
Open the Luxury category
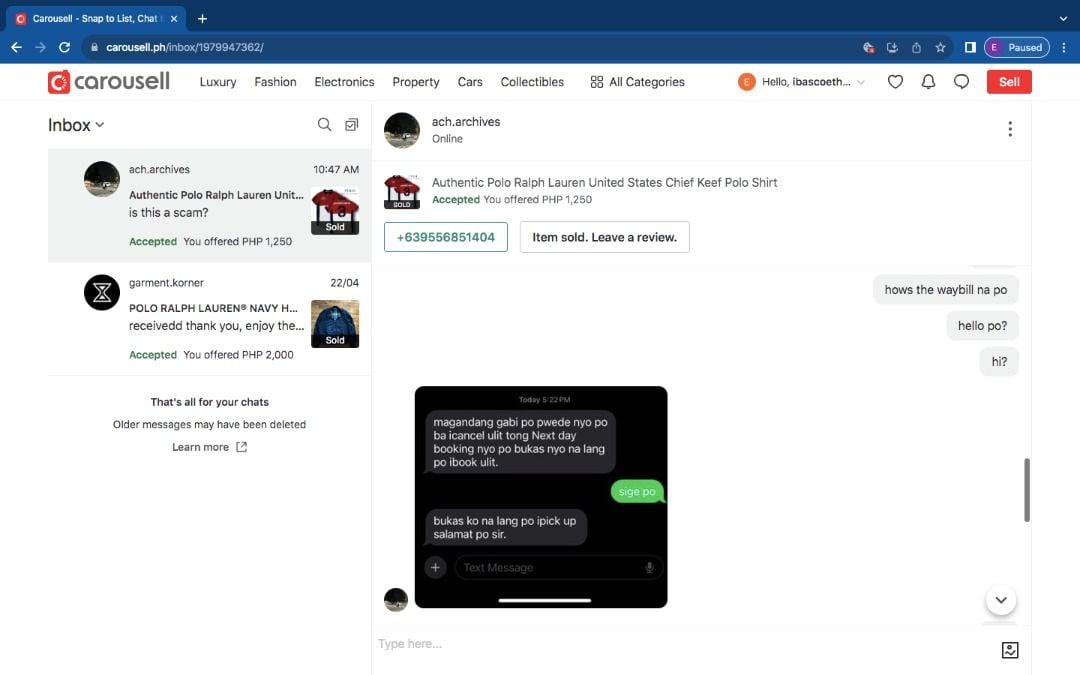218,82
